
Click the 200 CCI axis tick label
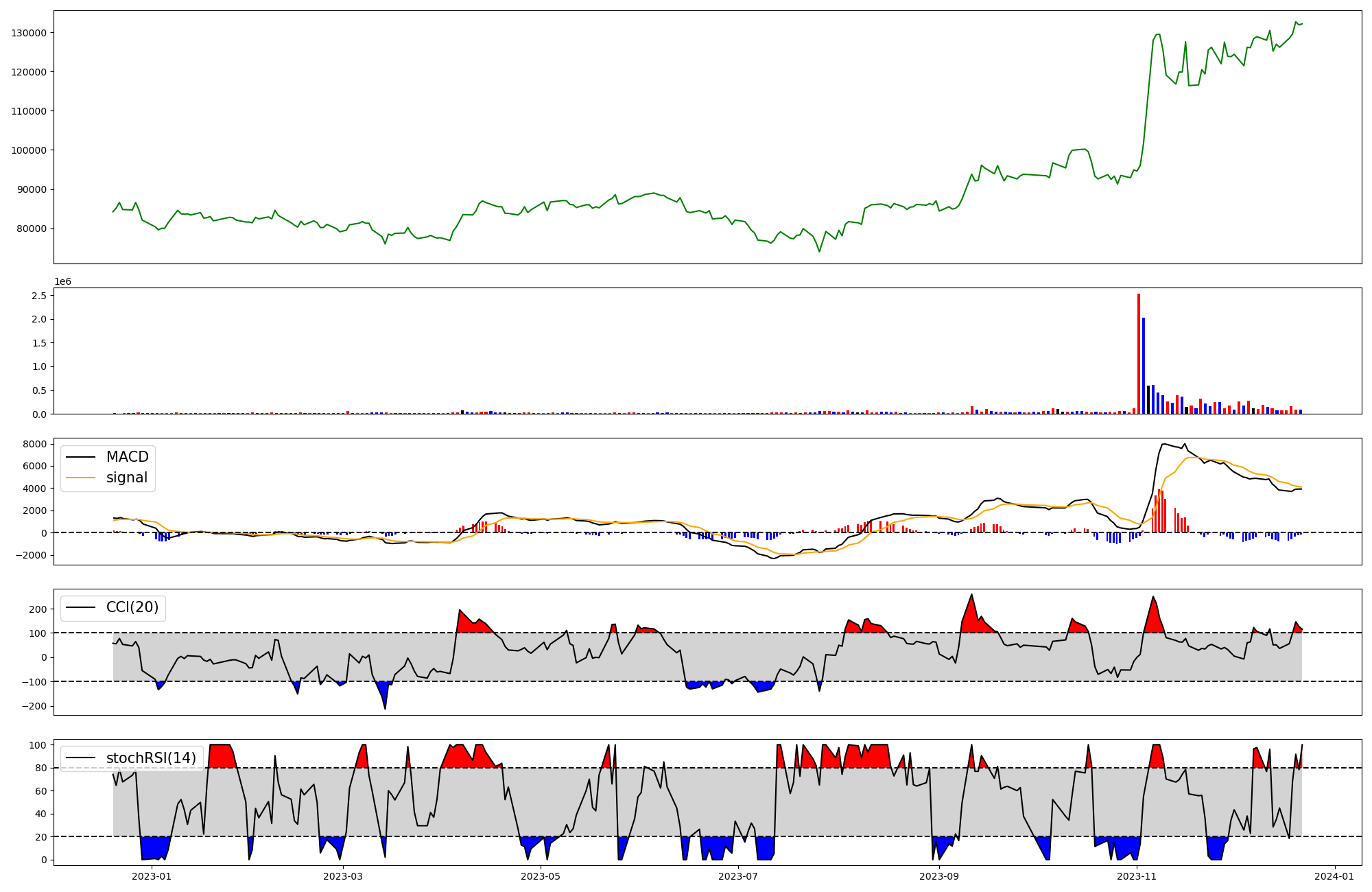pyautogui.click(x=38, y=609)
